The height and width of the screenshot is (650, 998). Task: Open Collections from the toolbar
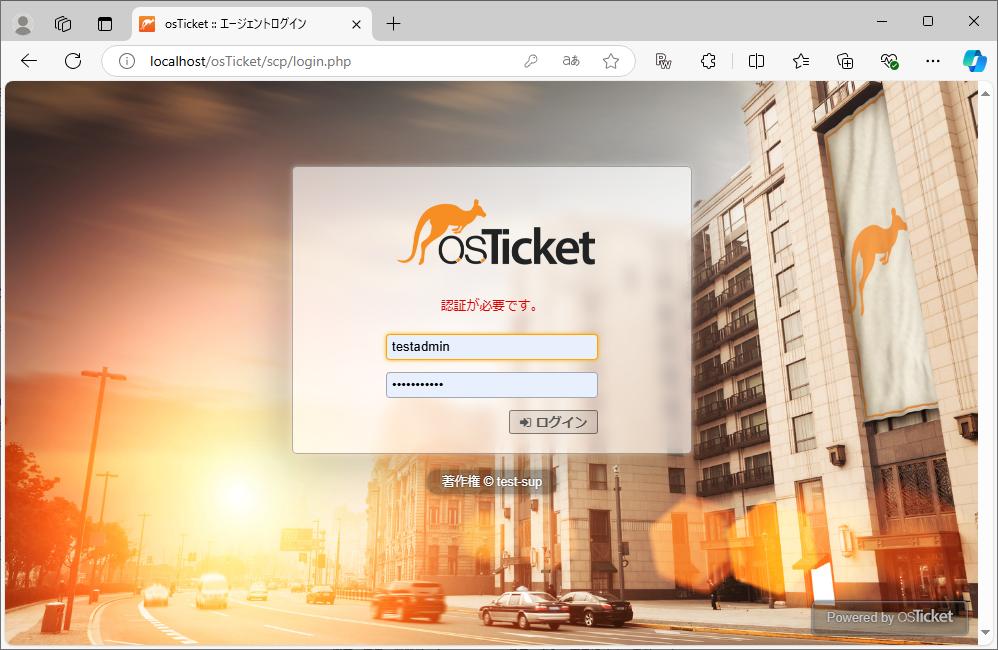pos(845,61)
